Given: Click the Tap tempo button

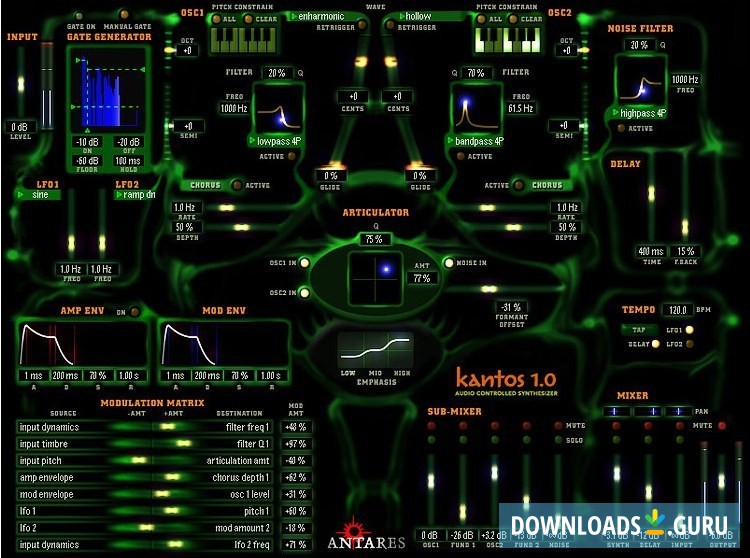Looking at the screenshot, I should coord(639,329).
